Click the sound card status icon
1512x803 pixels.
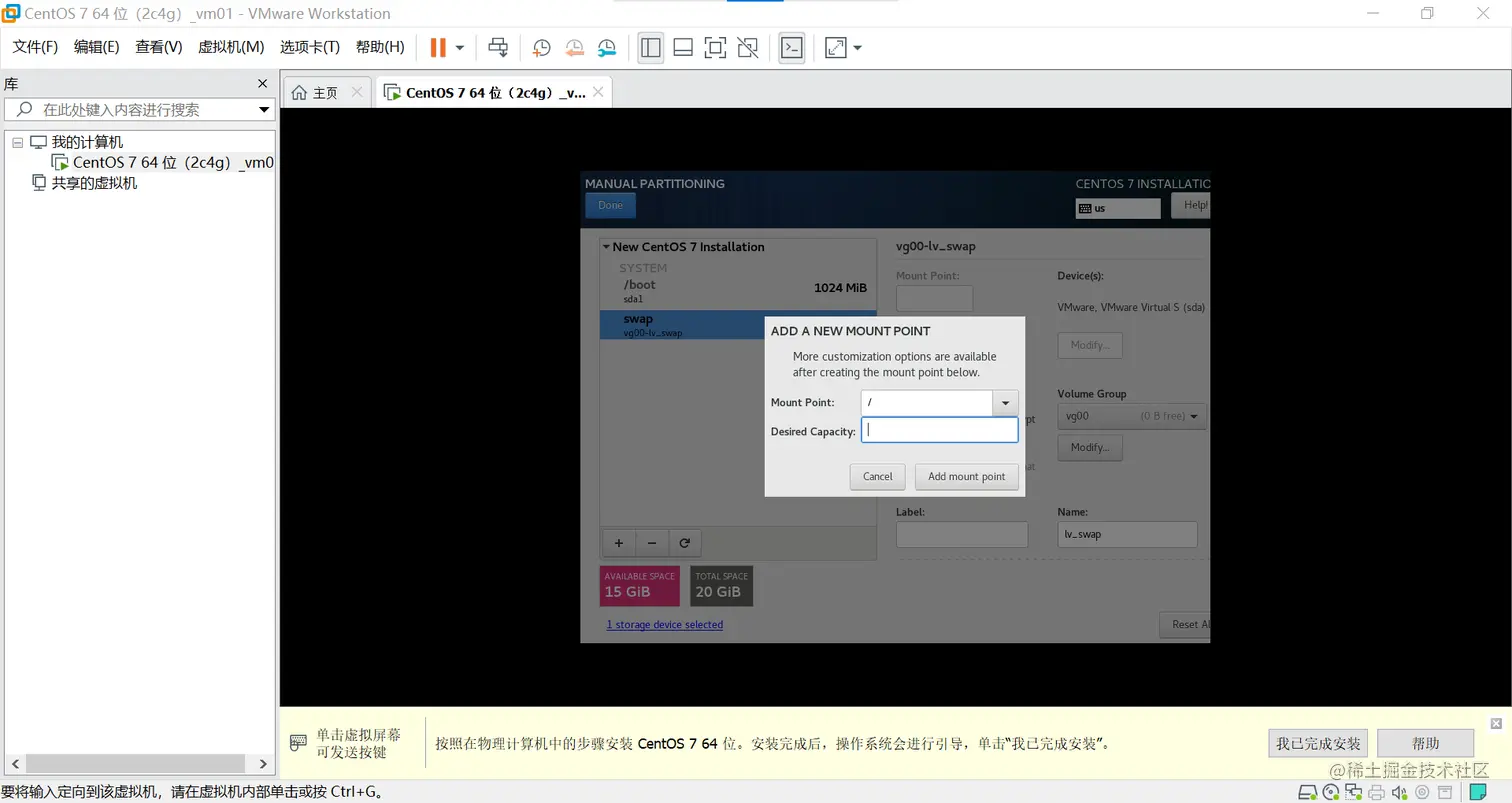[x=1400, y=793]
